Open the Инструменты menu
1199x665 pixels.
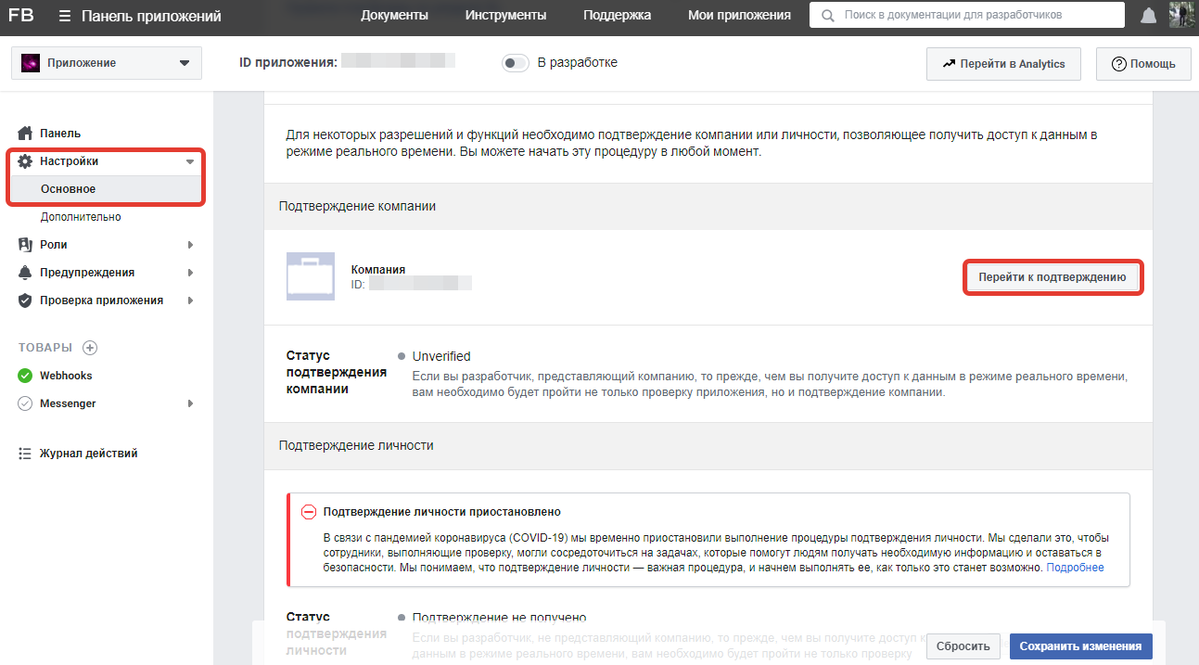505,16
